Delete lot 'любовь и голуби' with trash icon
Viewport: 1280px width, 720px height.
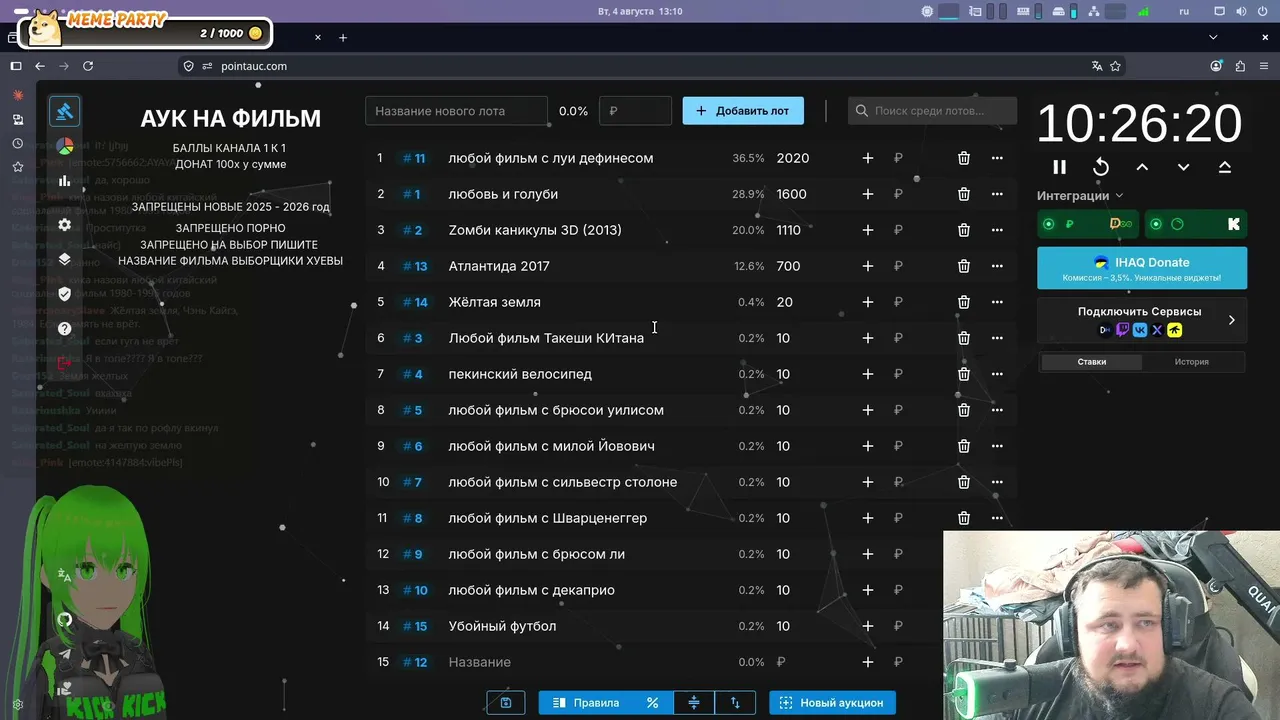pos(964,194)
